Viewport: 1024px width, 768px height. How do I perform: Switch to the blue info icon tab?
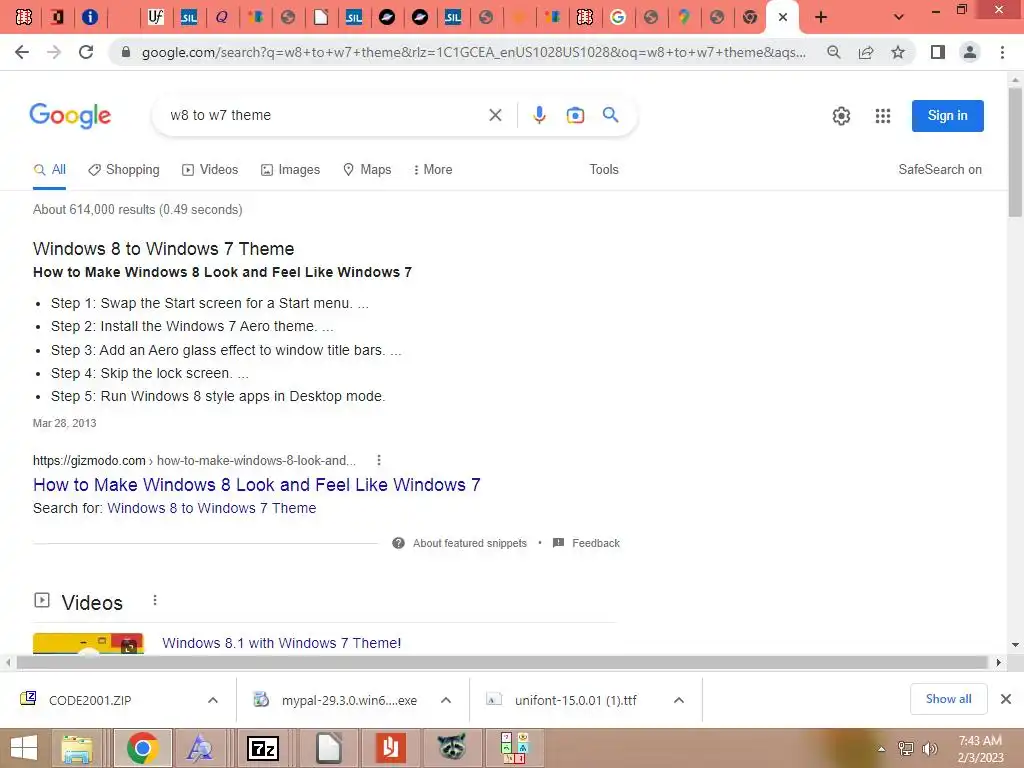click(90, 17)
